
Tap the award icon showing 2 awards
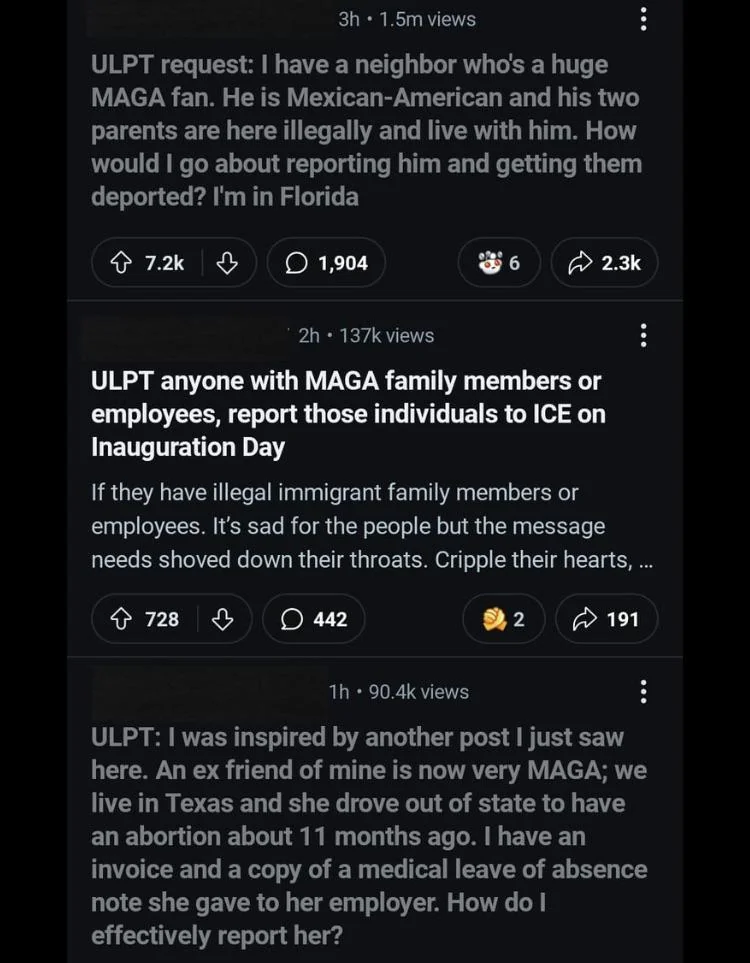[x=503, y=619]
